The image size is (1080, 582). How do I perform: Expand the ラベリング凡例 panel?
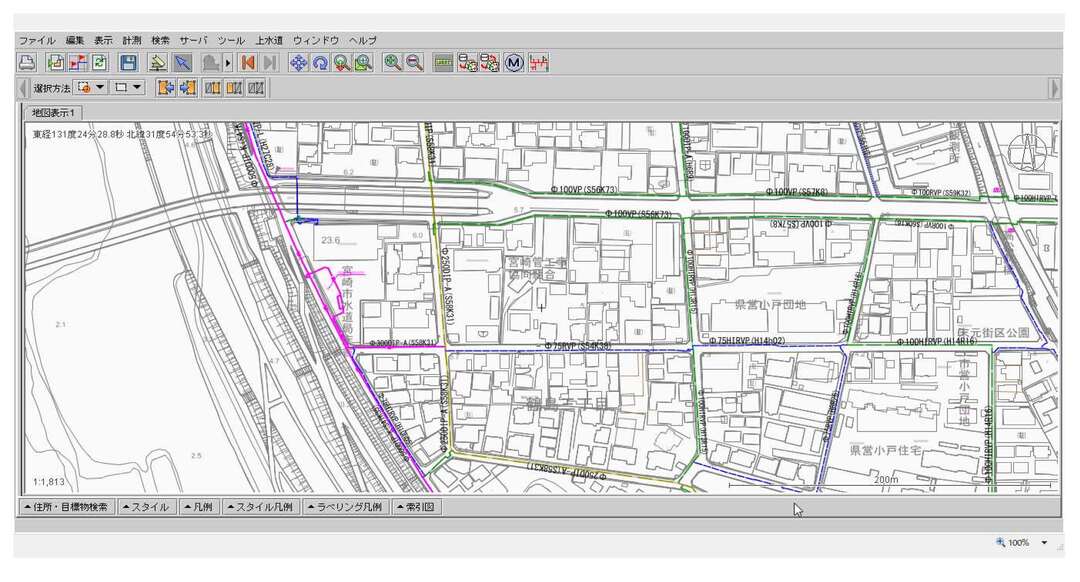coord(345,507)
